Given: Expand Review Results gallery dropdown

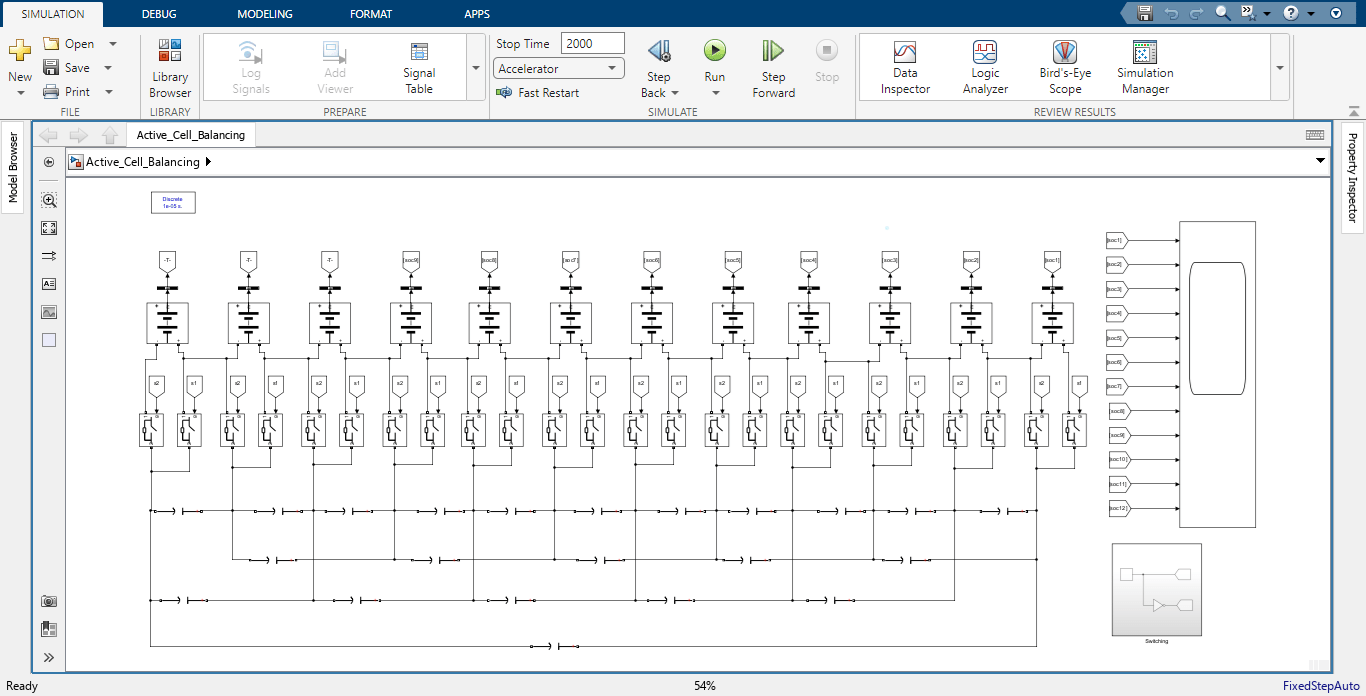Looking at the screenshot, I should (1280, 68).
